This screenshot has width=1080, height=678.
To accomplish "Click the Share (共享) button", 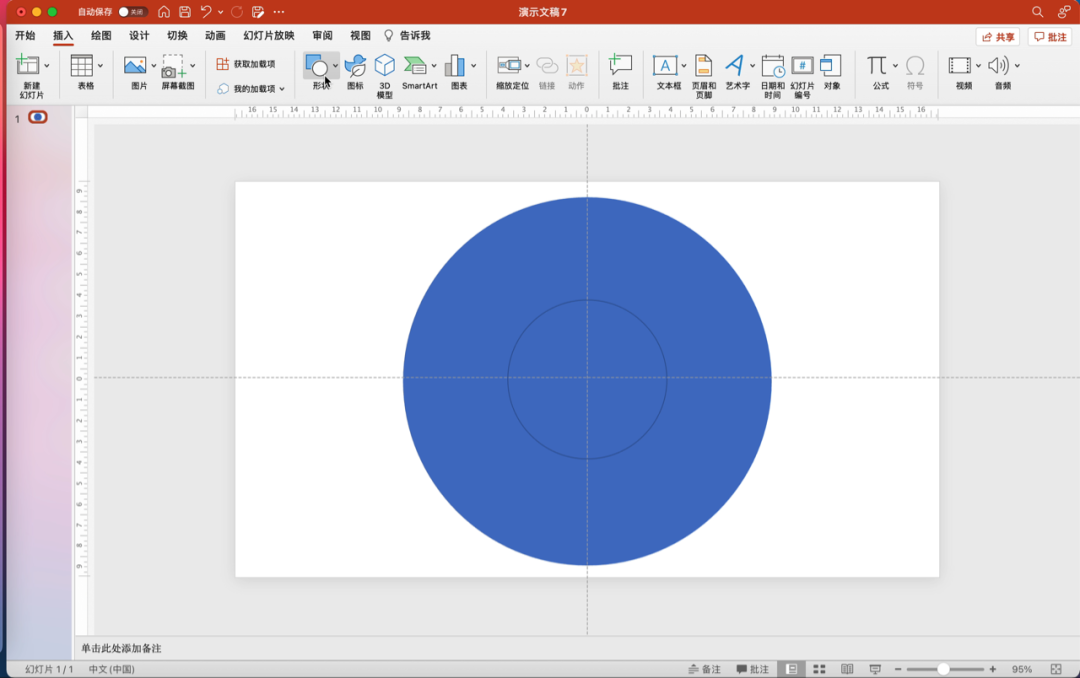I will (998, 37).
